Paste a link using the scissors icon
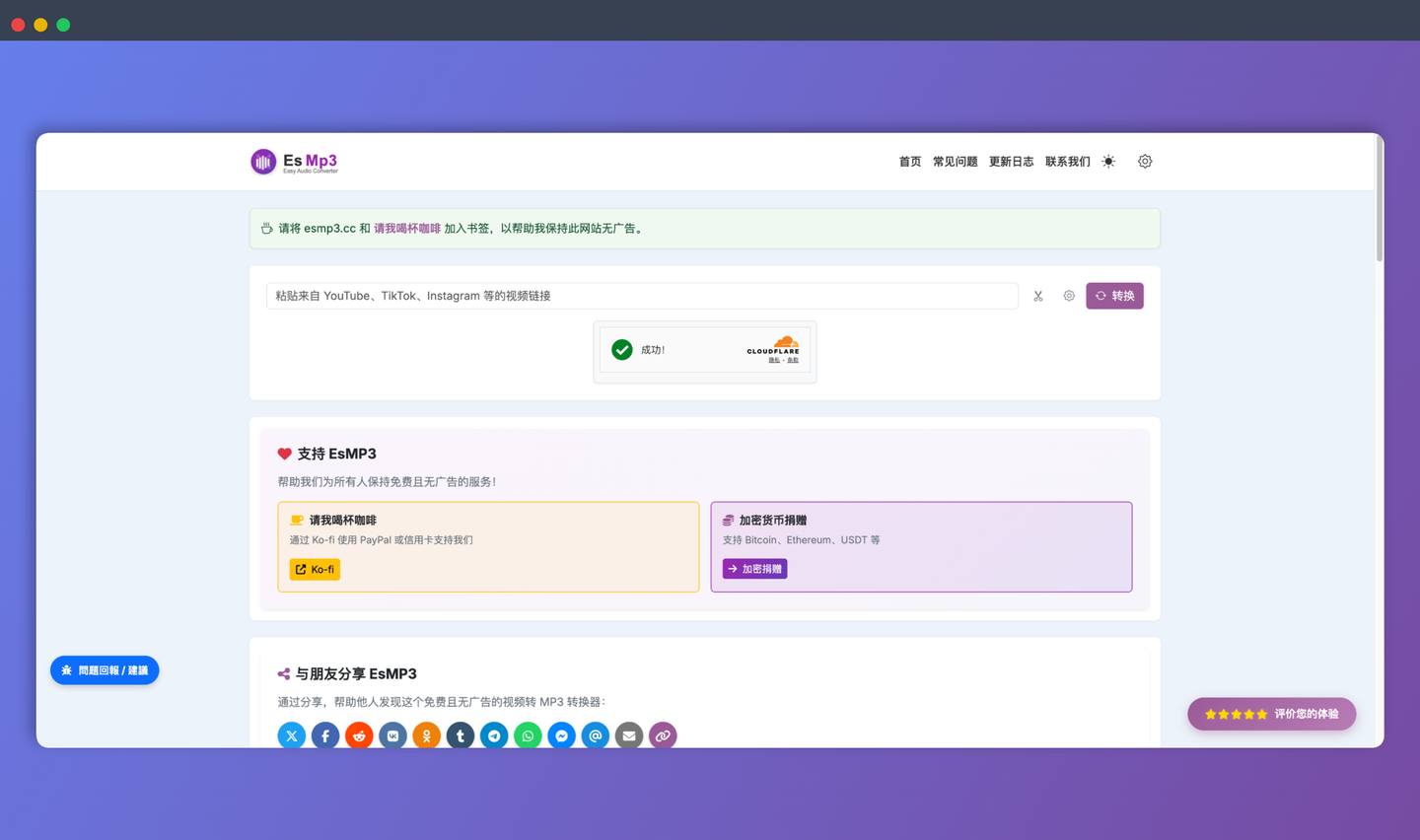 point(1037,295)
